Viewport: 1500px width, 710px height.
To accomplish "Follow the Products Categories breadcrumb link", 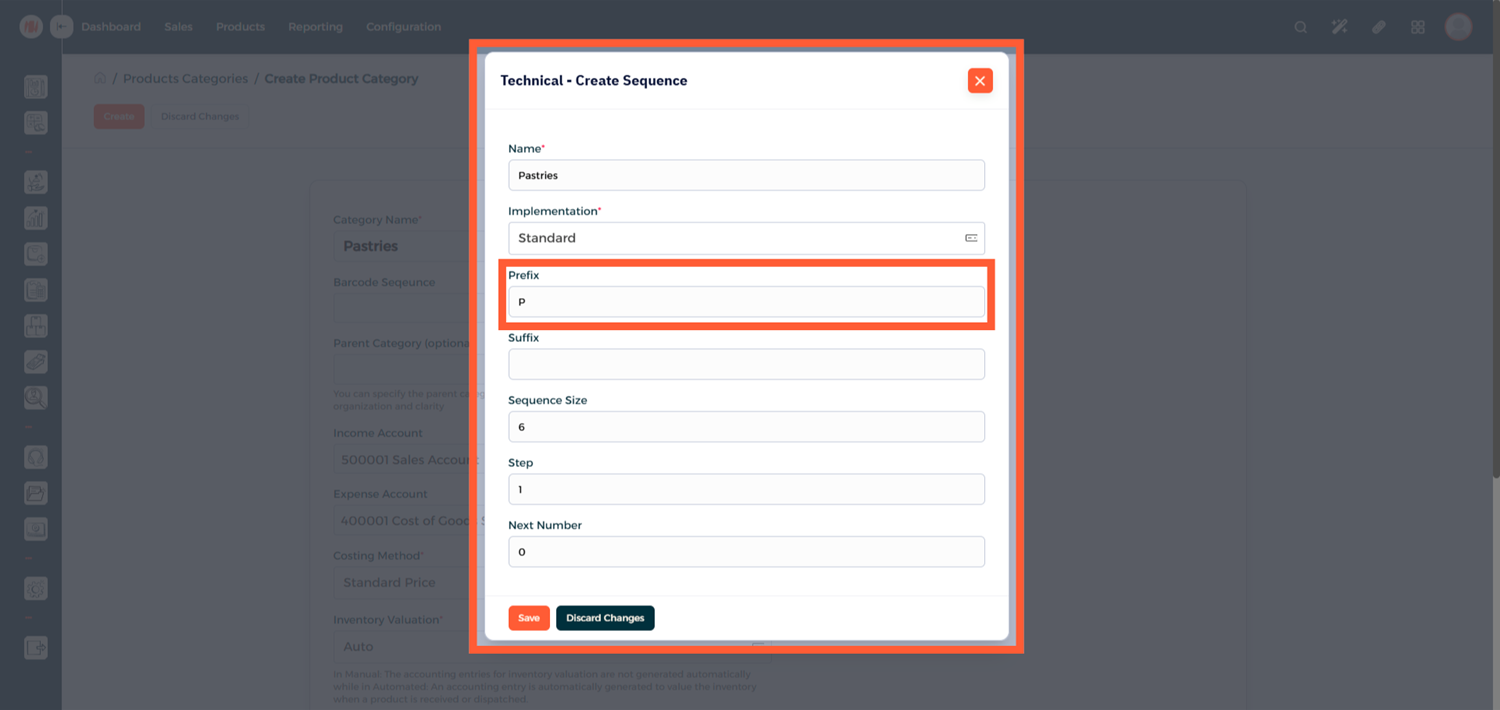I will click(185, 78).
